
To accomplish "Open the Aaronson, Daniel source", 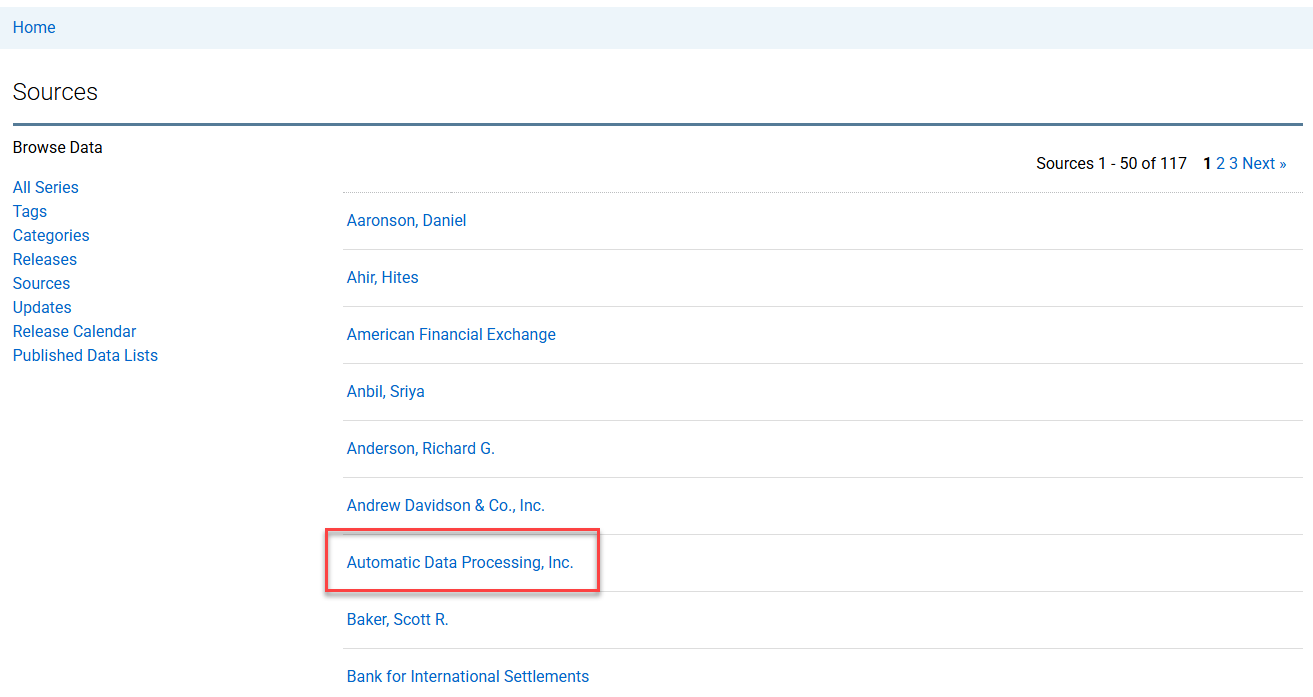I will coord(406,221).
